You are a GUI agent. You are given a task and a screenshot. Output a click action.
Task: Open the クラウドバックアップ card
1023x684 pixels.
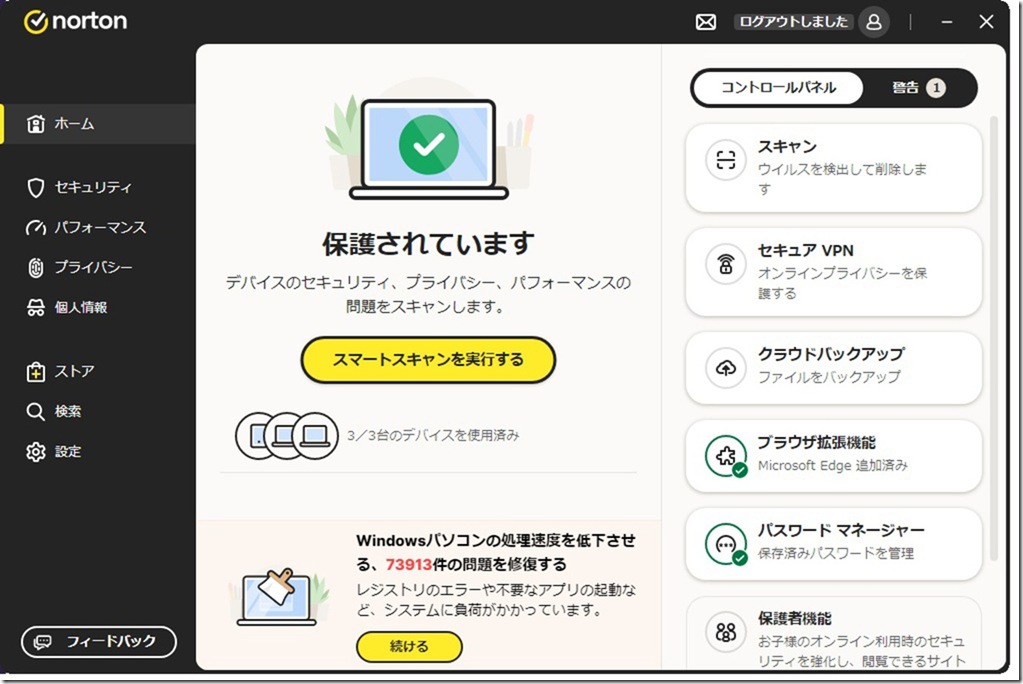point(834,367)
